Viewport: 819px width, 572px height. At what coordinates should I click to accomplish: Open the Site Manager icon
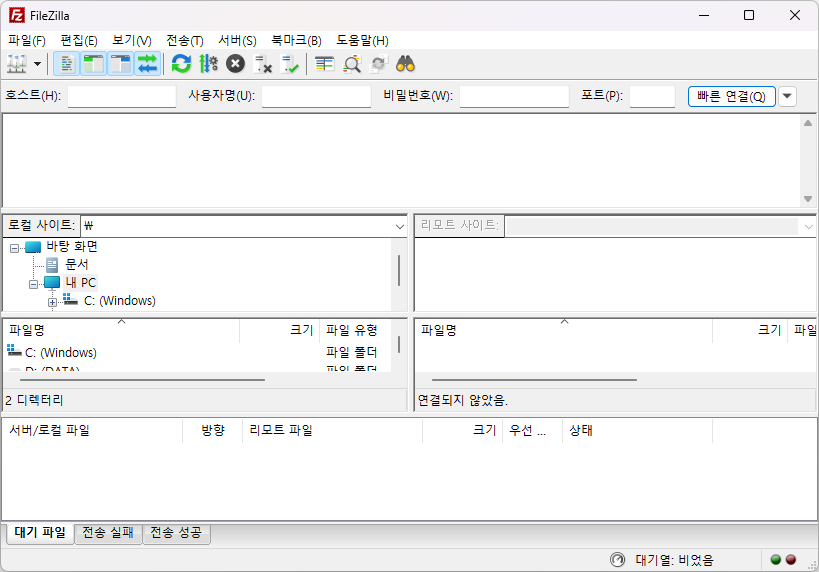(16, 64)
